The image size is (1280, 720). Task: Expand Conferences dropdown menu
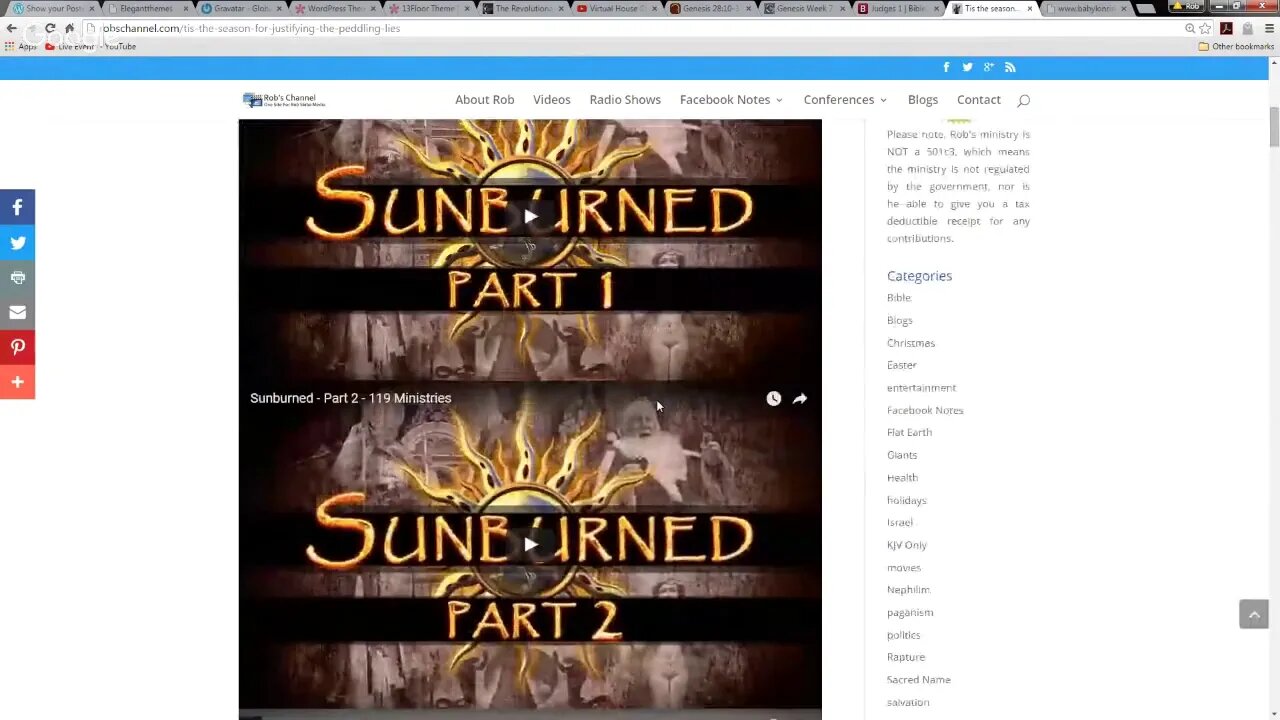pyautogui.click(x=845, y=100)
